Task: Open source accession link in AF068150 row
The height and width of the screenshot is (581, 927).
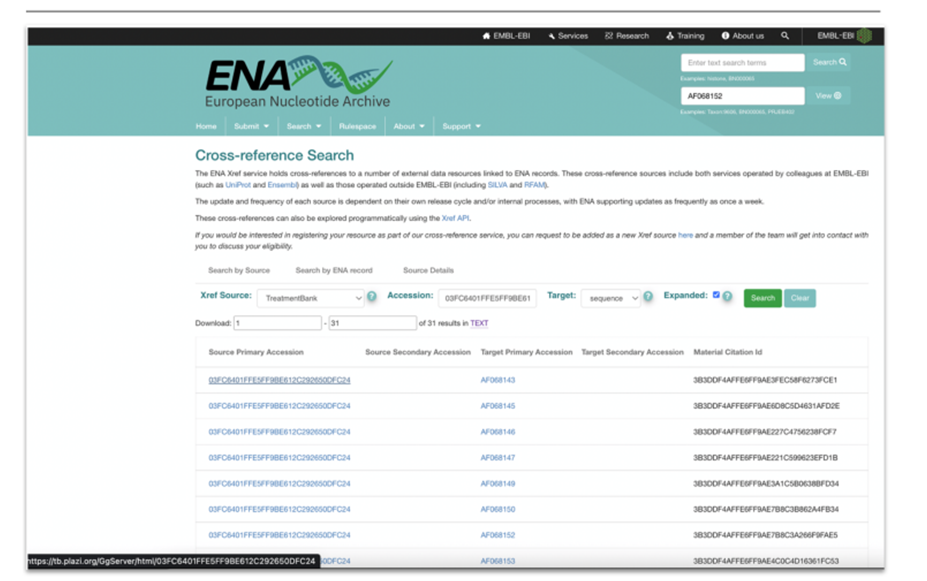Action: click(279, 509)
